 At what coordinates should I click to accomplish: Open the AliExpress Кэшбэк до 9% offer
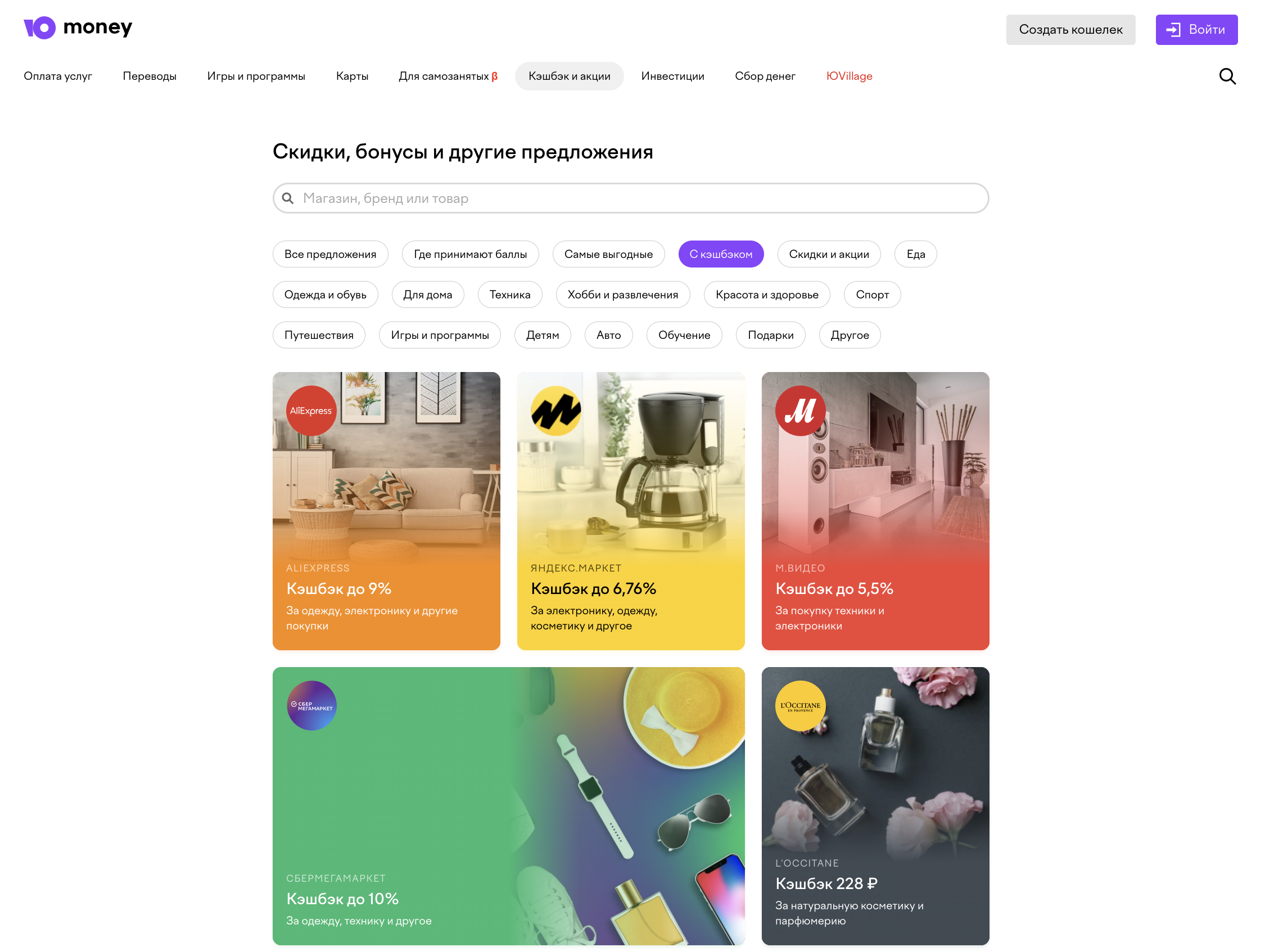(387, 511)
